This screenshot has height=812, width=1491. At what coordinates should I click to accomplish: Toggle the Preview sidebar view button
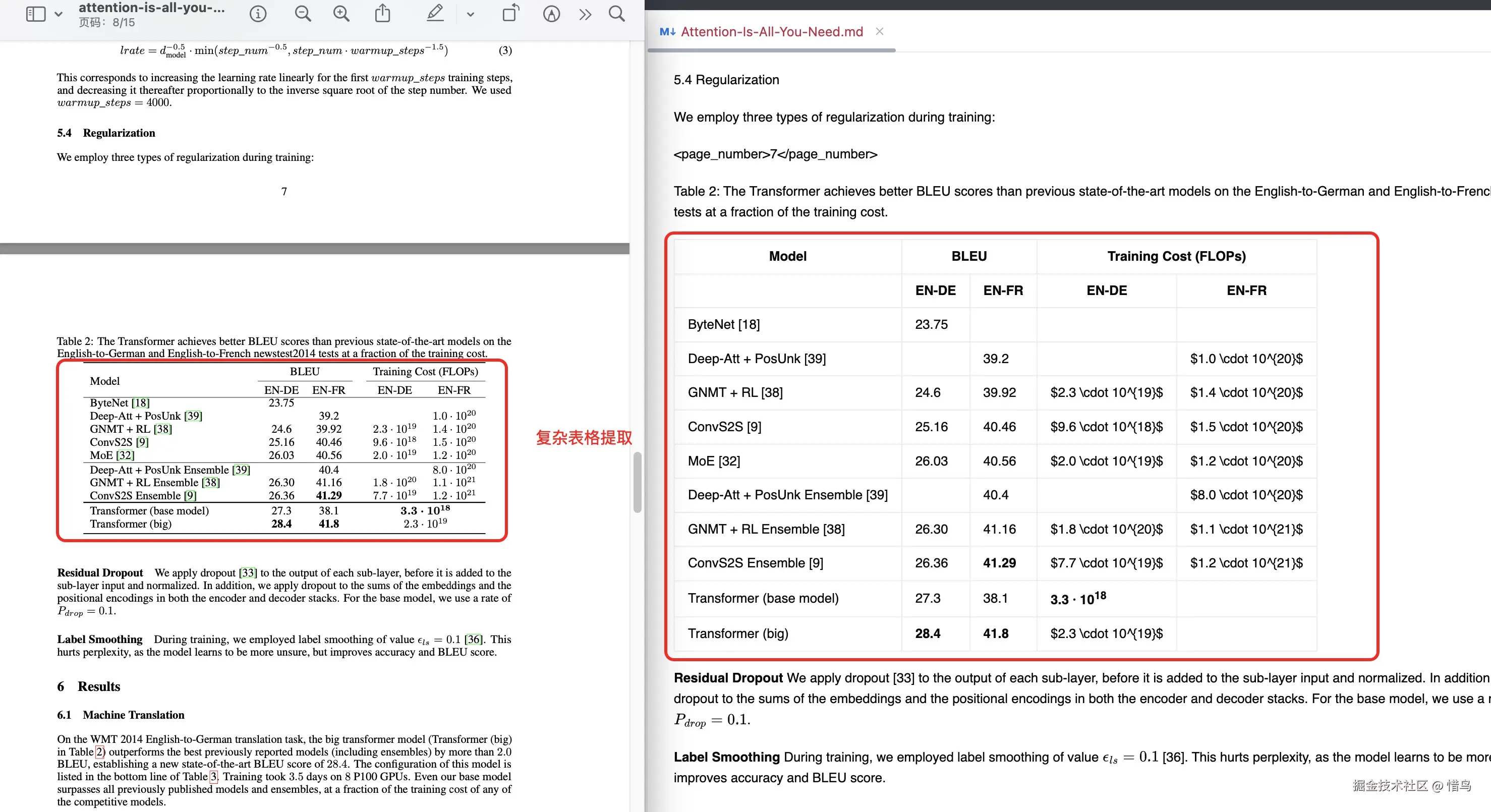[35, 14]
